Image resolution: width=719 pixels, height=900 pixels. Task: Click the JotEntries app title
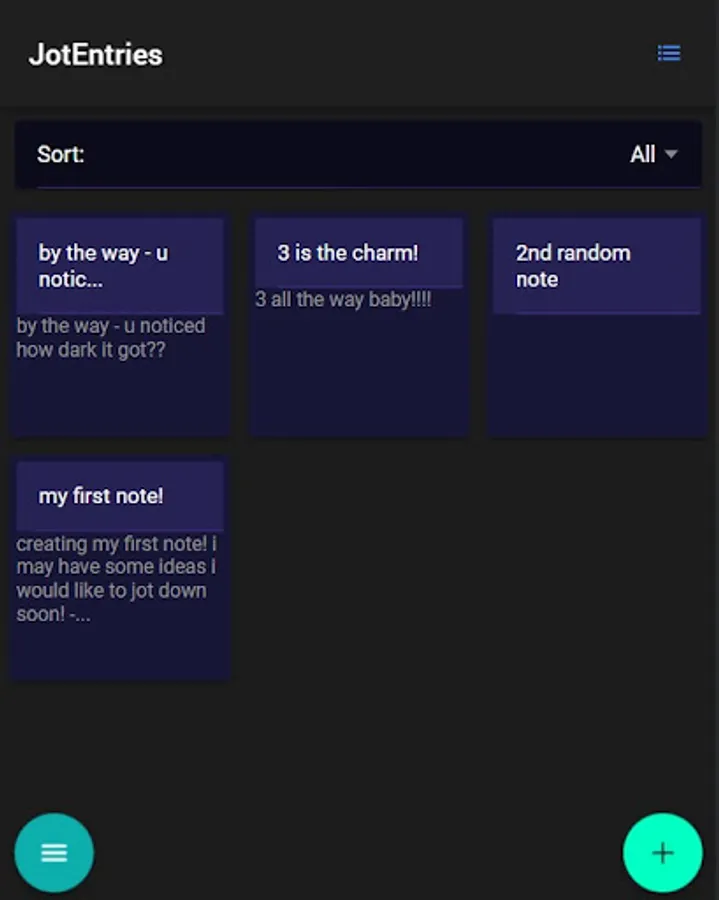pos(95,55)
